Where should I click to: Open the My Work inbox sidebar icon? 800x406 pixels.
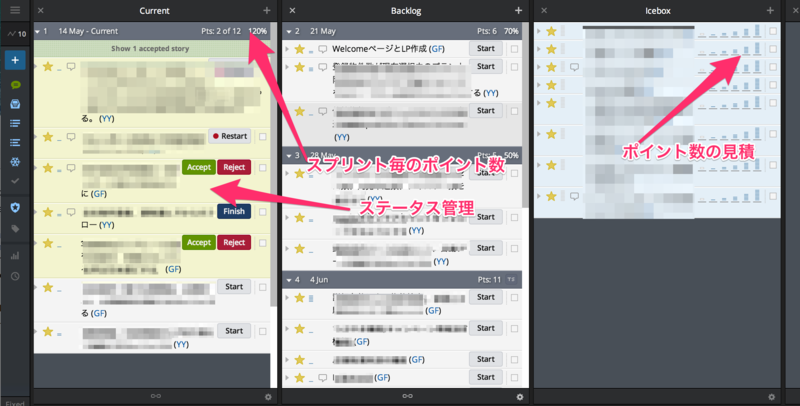click(15, 104)
